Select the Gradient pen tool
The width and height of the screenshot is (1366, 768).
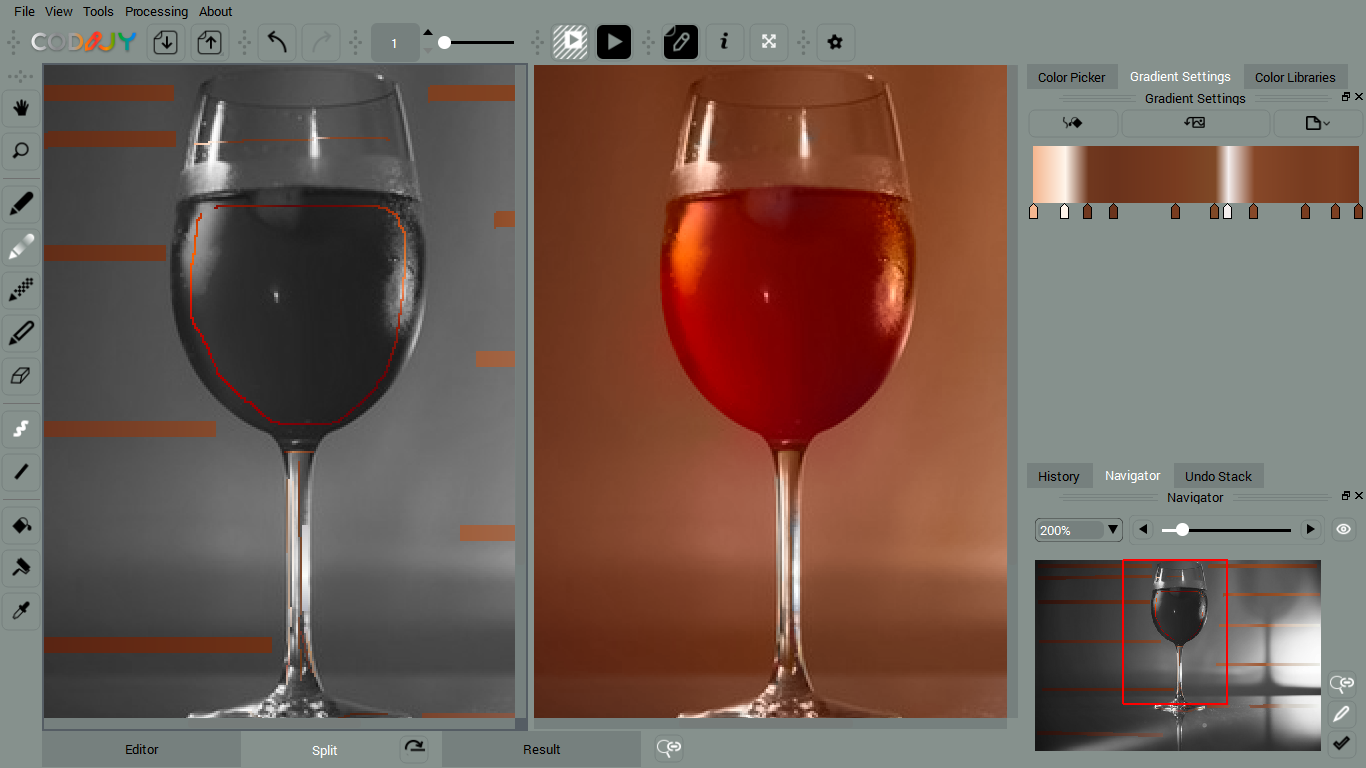click(x=21, y=248)
